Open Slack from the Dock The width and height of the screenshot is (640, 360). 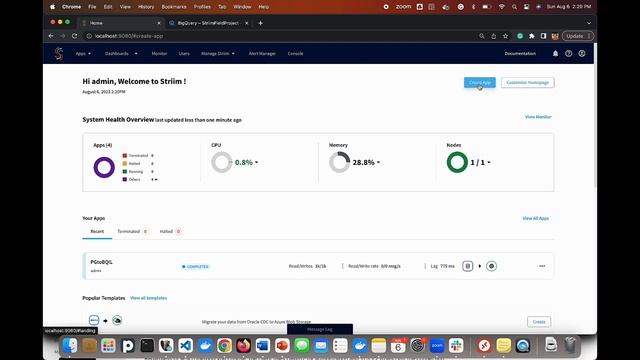tap(456, 346)
